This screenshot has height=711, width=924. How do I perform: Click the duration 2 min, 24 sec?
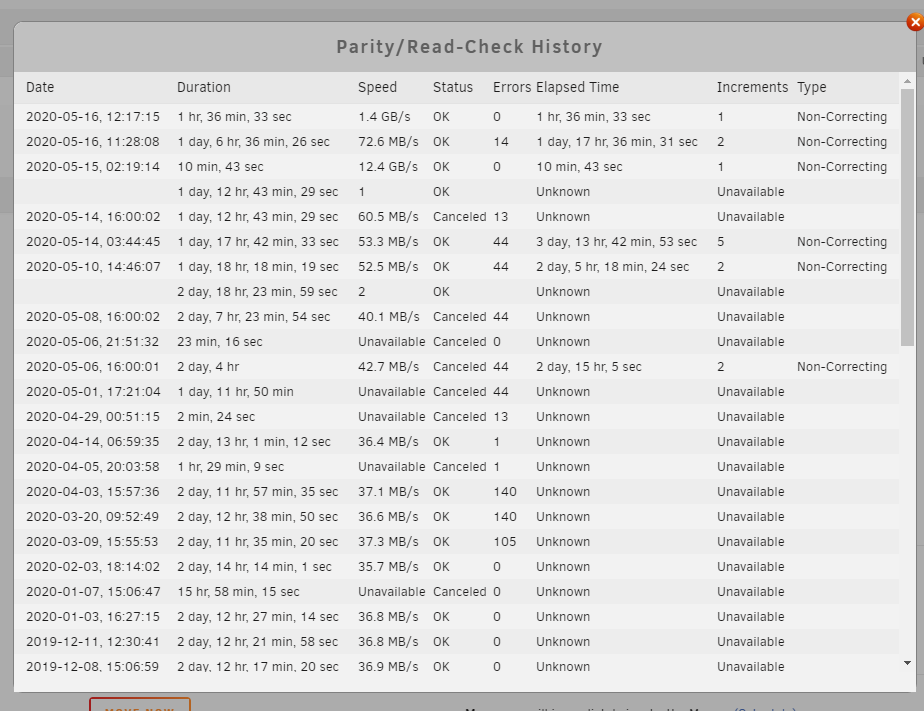pos(216,416)
